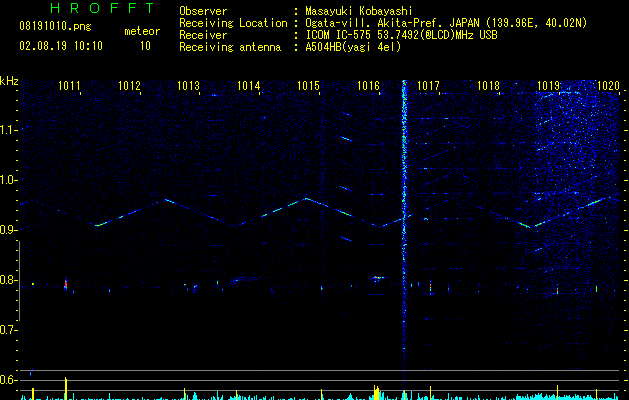Click time axis marker 1020

608,86
